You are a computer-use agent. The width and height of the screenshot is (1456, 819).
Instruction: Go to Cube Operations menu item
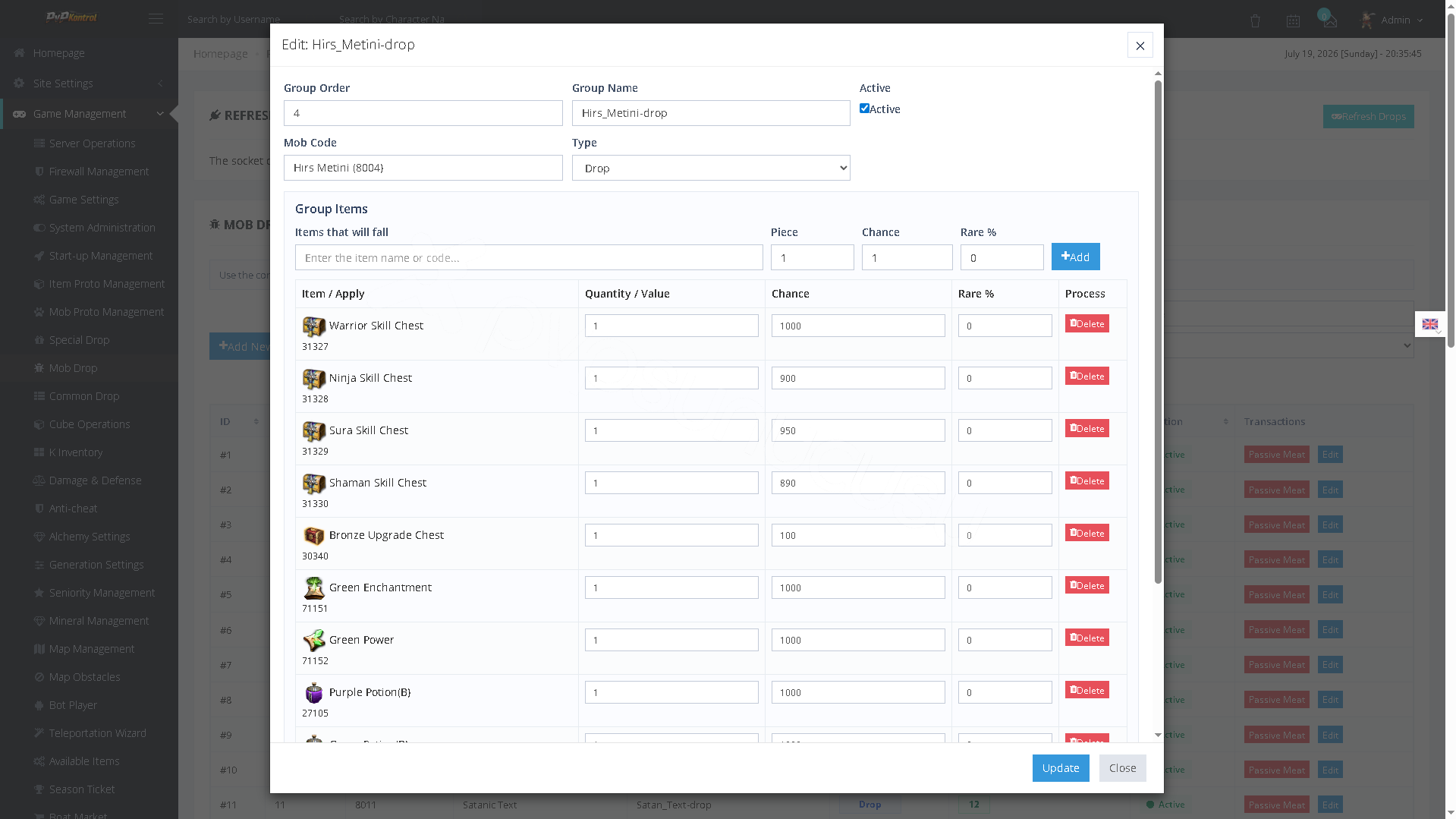(90, 424)
